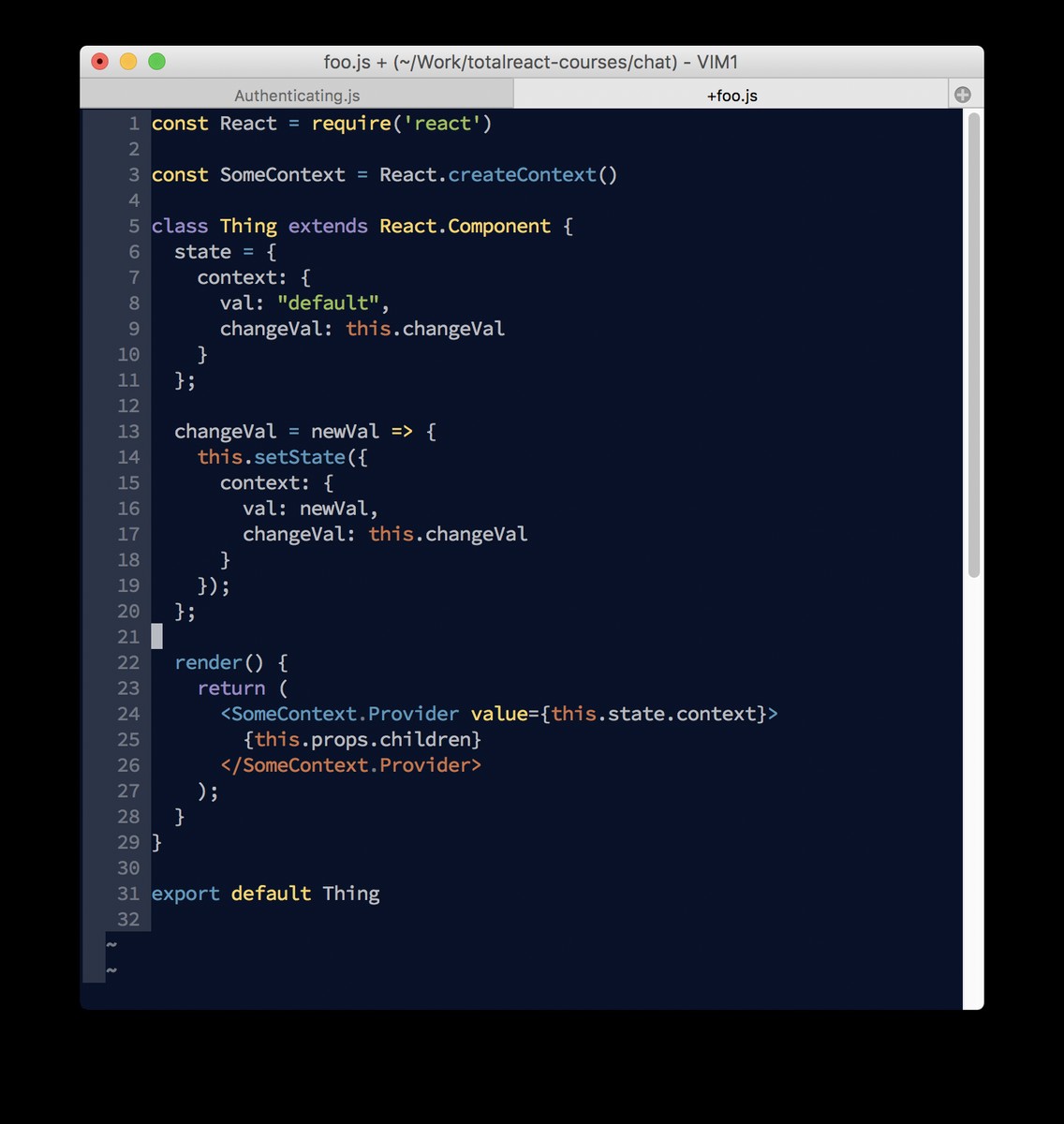
Task: Click the cursor block on line 21
Action: [x=157, y=636]
